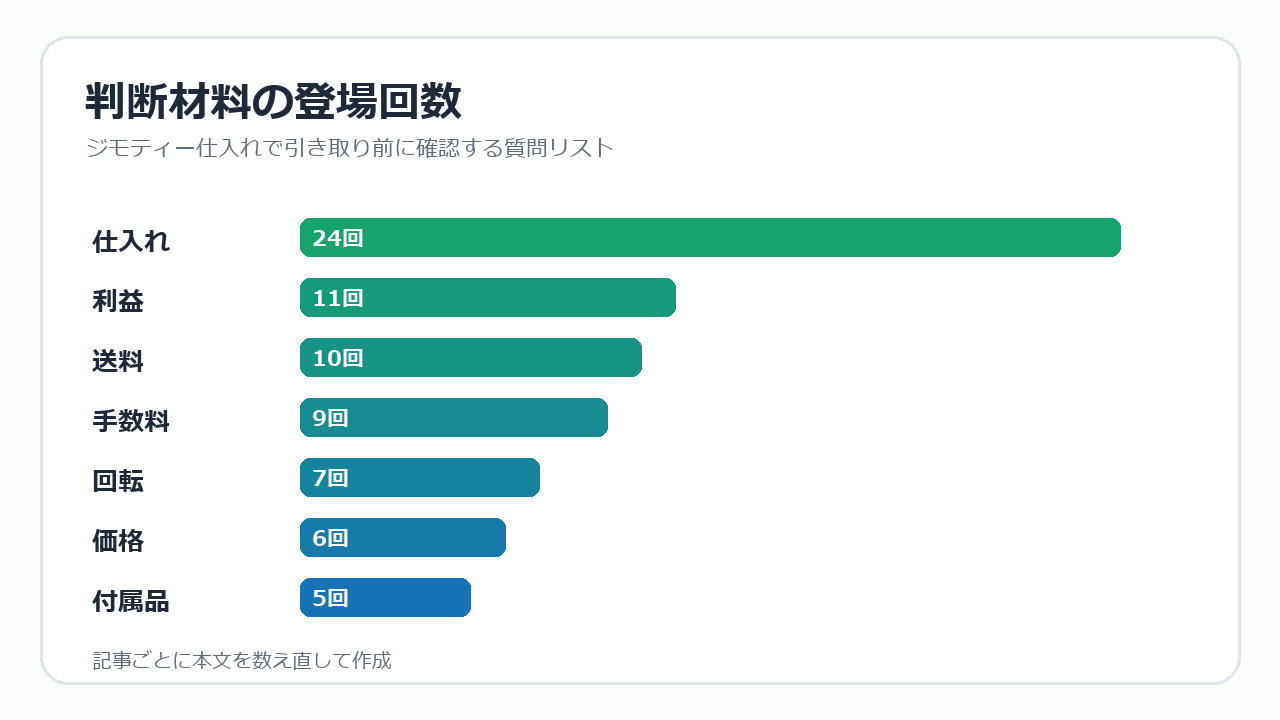Viewport: 1280px width, 720px height.
Task: Select the 送料 category label
Action: click(x=118, y=361)
